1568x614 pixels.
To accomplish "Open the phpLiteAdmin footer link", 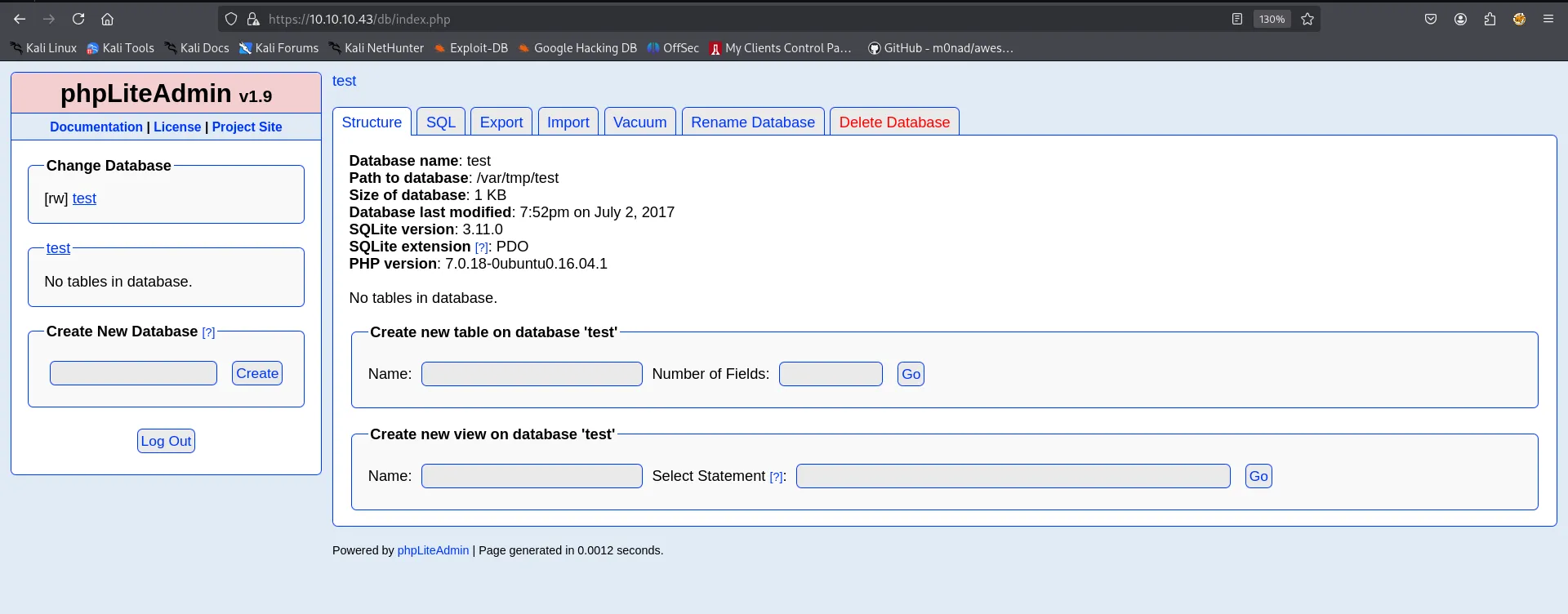I will (x=433, y=550).
